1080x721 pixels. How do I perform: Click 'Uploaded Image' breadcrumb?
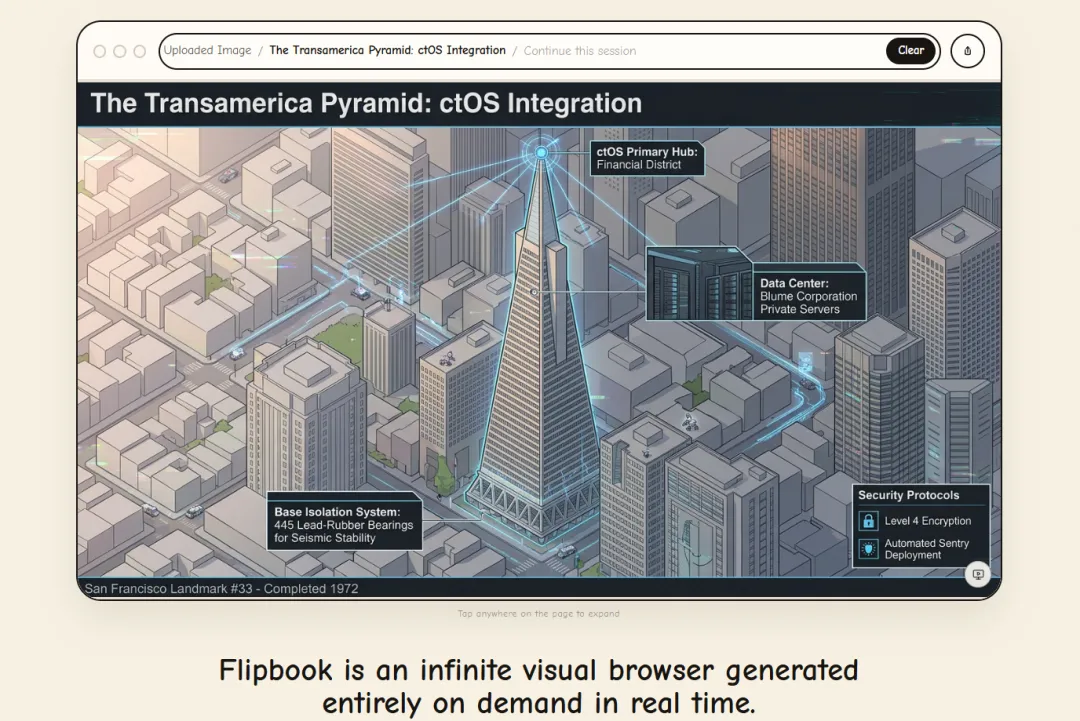[207, 50]
